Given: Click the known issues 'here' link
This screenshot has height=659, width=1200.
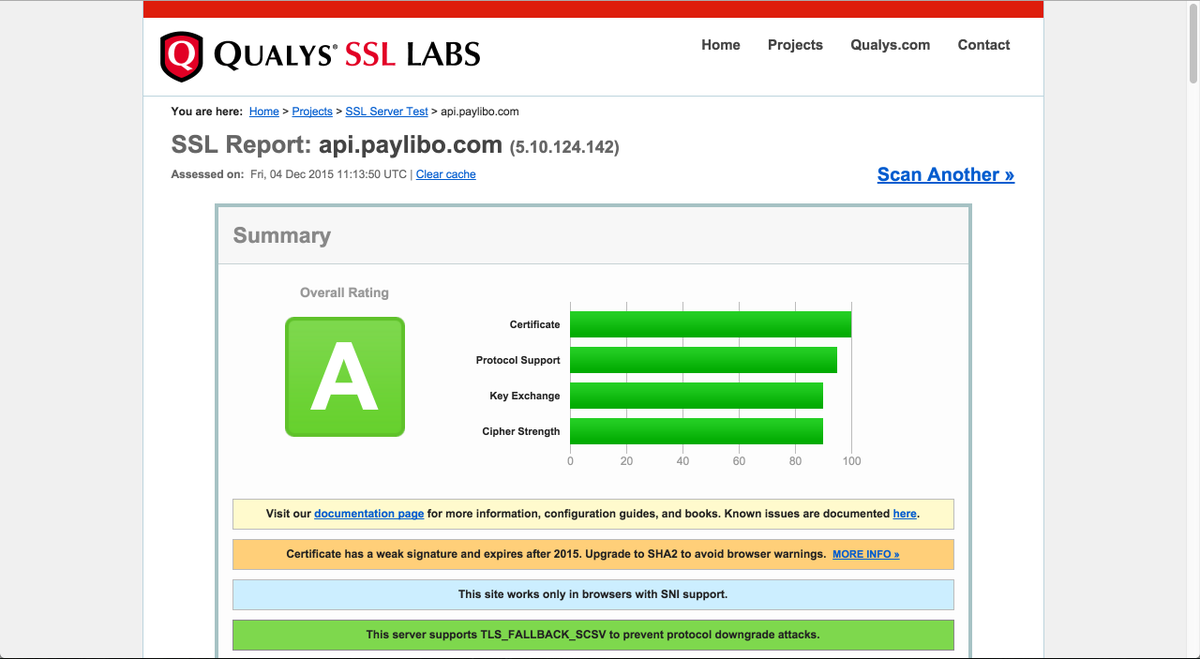Looking at the screenshot, I should pyautogui.click(x=905, y=514).
